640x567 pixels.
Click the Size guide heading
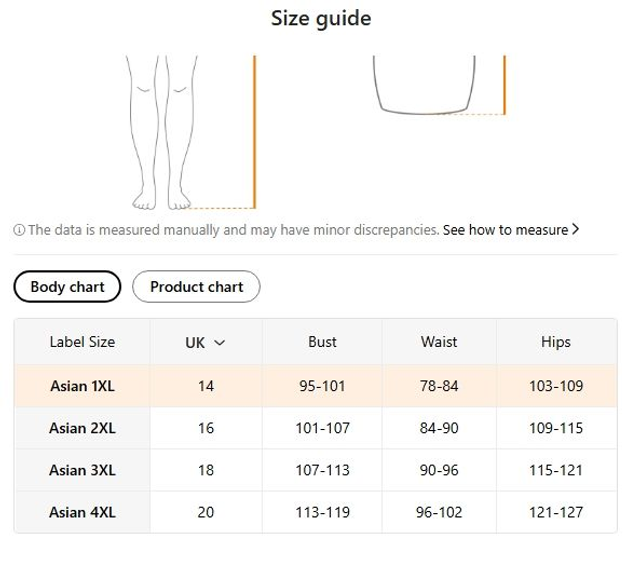[321, 19]
